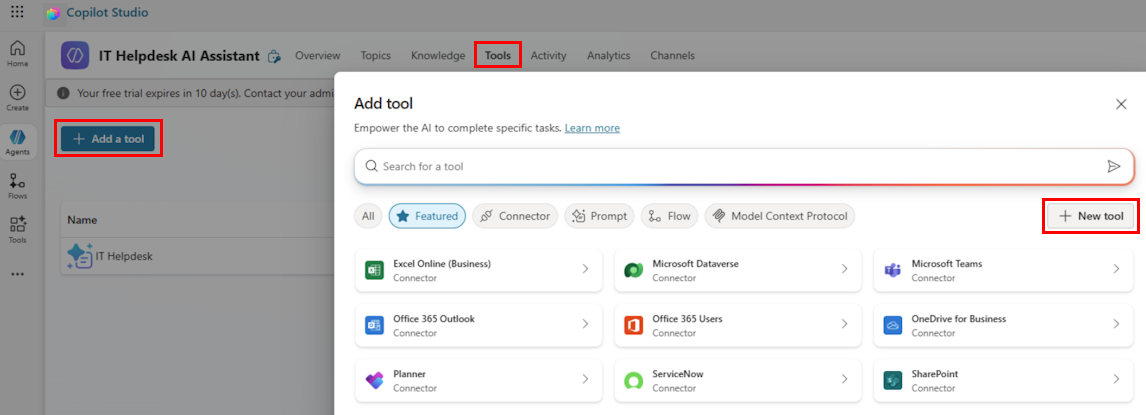Switch to the Overview tab
Screen dimensions: 1146x415
[x=317, y=56]
